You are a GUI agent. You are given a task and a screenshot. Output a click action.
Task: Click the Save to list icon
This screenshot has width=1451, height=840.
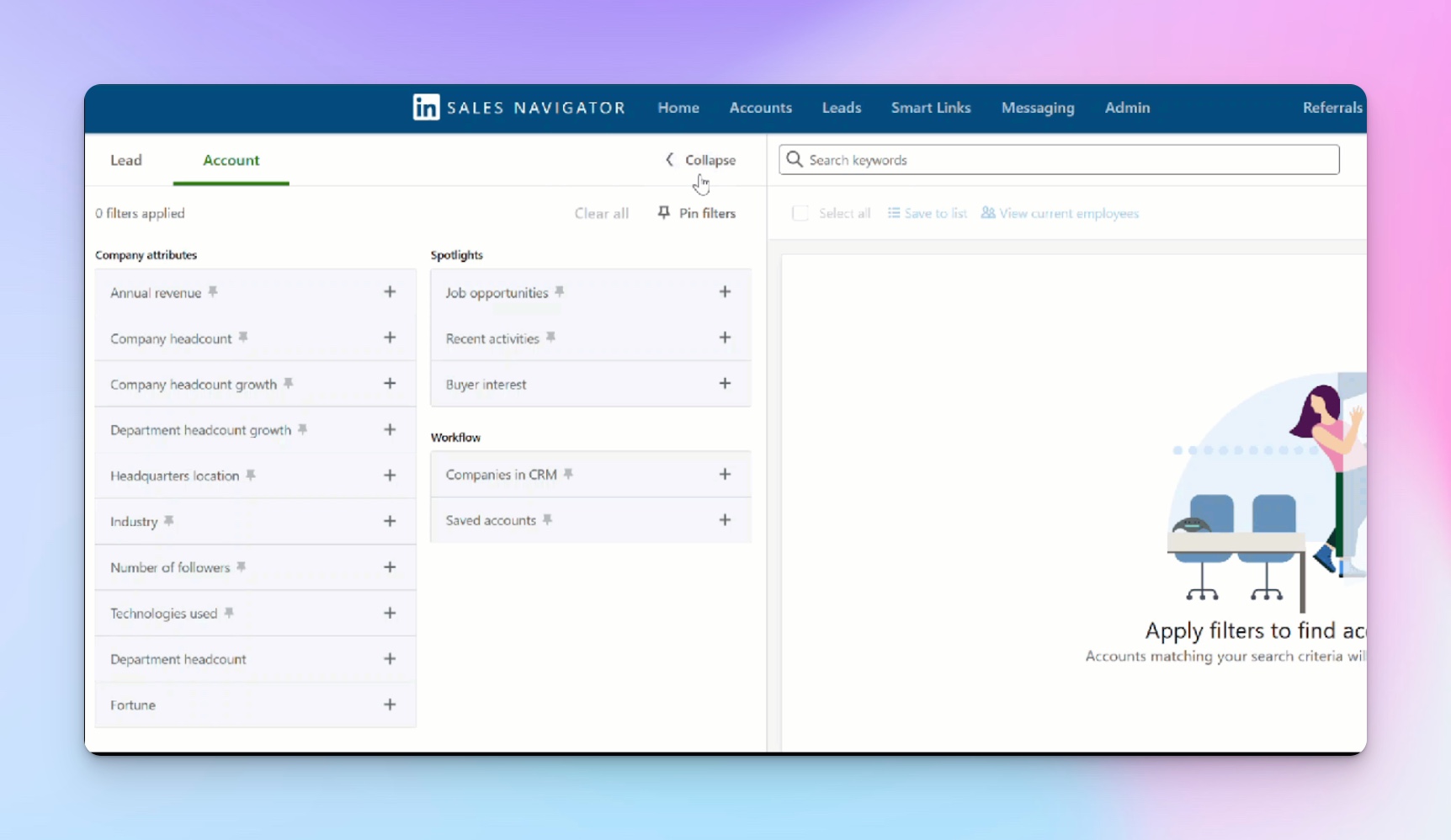[x=894, y=213]
